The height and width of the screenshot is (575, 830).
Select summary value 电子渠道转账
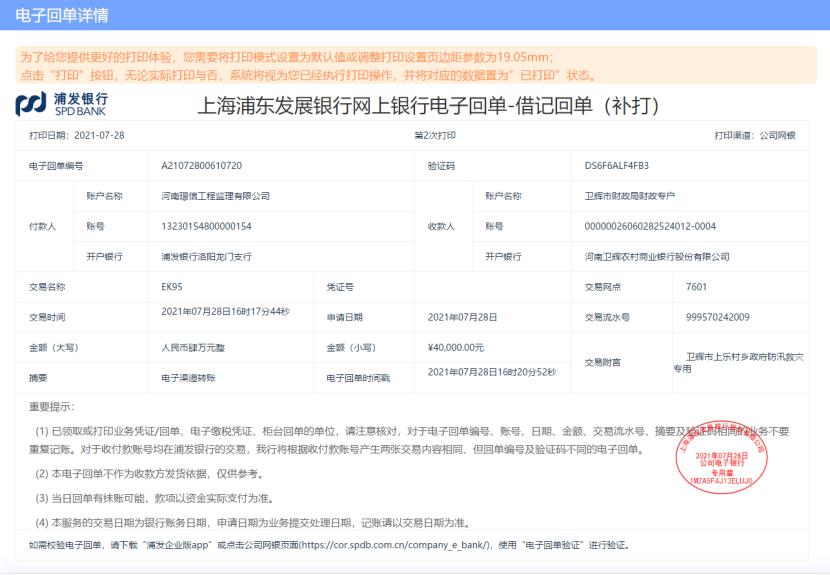point(188,378)
